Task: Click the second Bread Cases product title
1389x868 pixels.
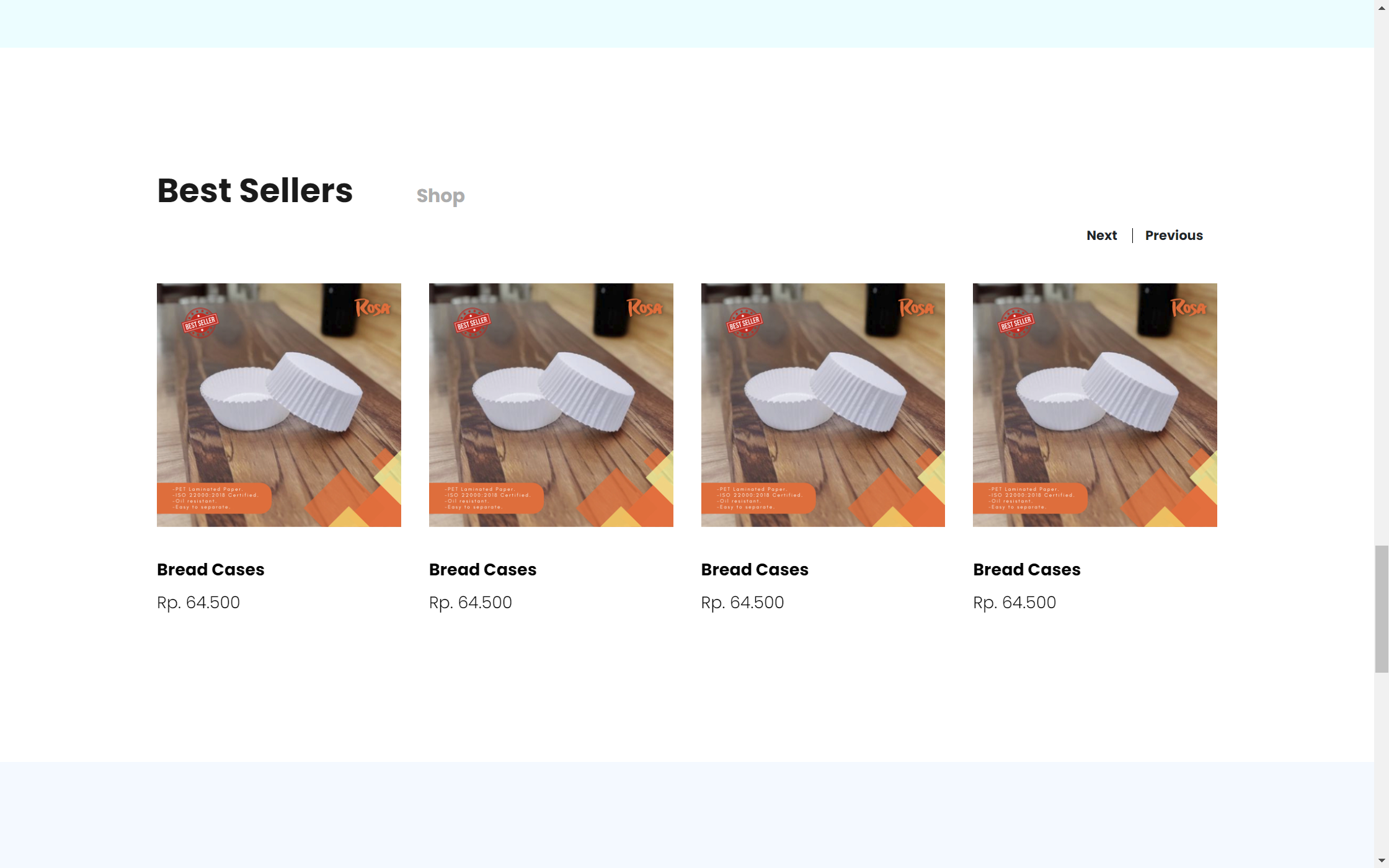Action: [x=482, y=569]
